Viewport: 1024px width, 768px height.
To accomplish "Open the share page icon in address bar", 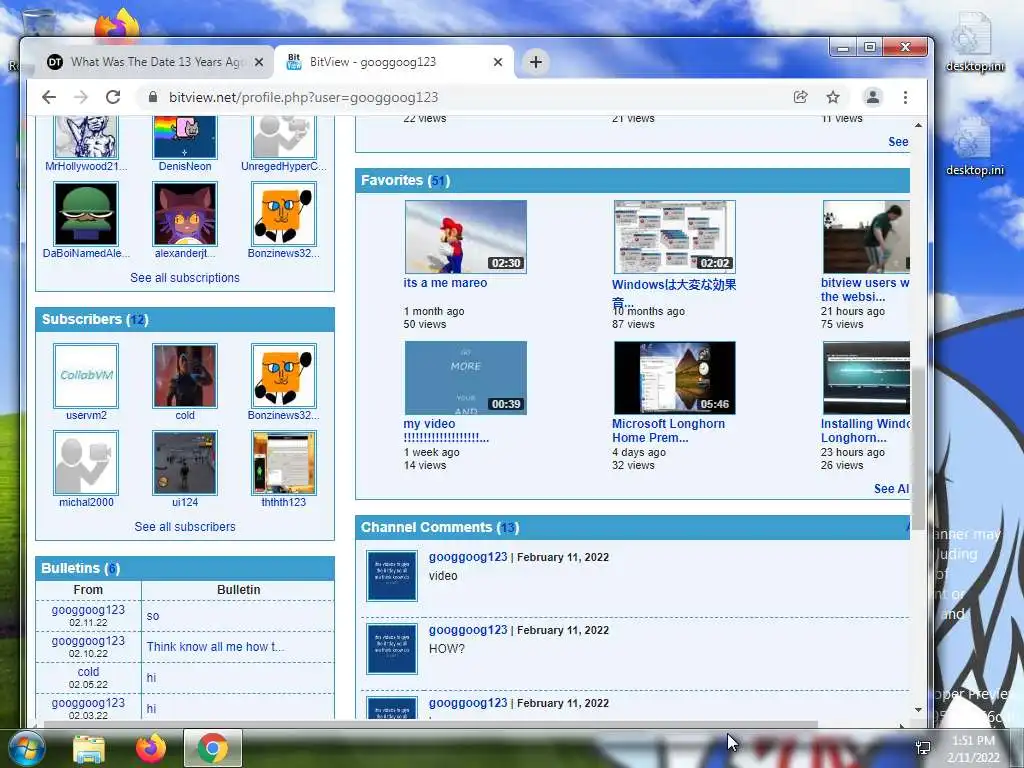I will coord(800,97).
